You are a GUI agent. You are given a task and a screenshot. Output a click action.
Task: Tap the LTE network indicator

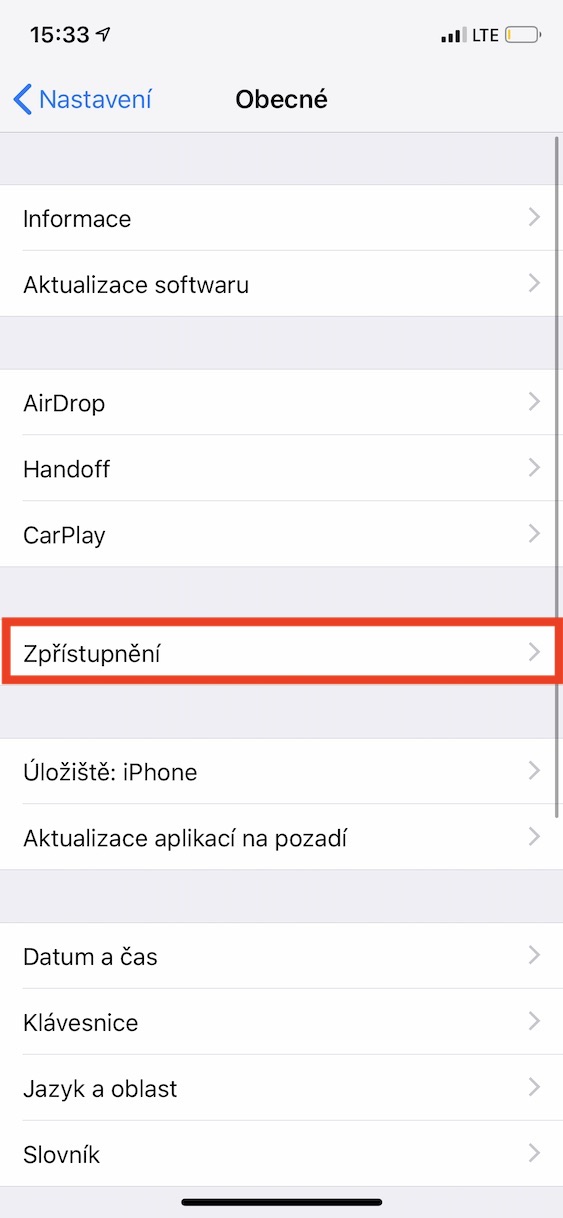[485, 36]
